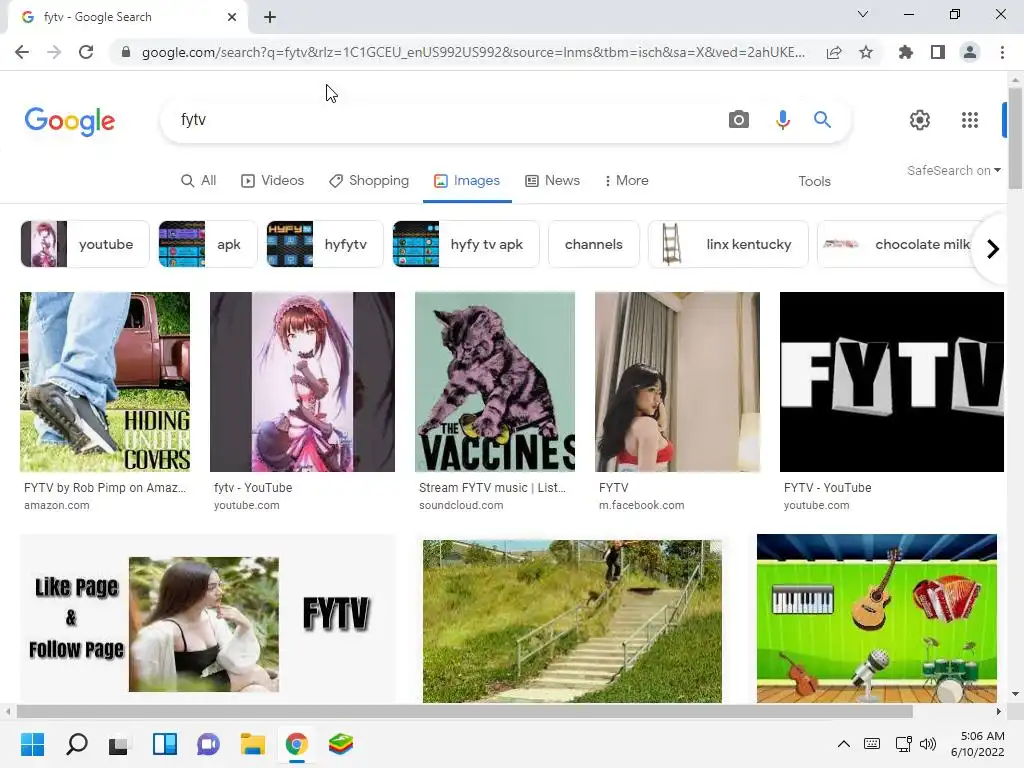Select the Images tab

click(467, 181)
